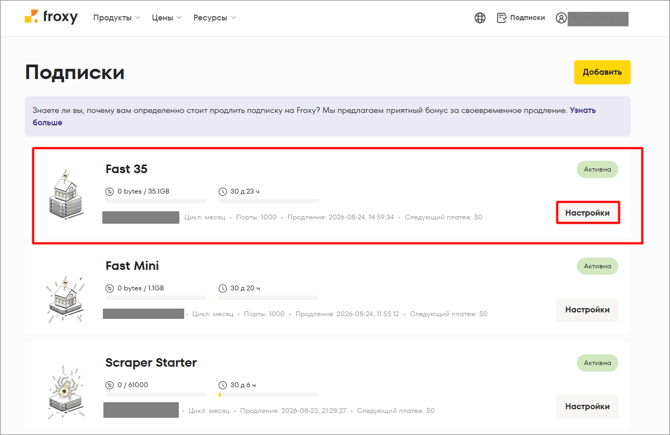The image size is (670, 435).
Task: Click the Scraper Starter subscription title
Action: pos(151,363)
